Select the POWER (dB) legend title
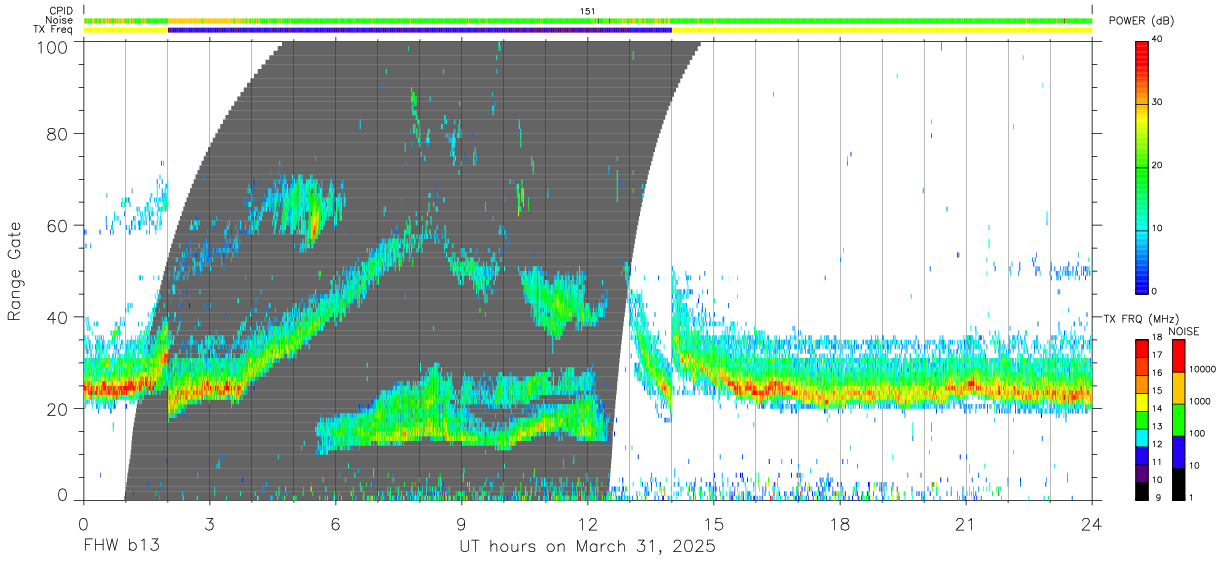 (1143, 21)
